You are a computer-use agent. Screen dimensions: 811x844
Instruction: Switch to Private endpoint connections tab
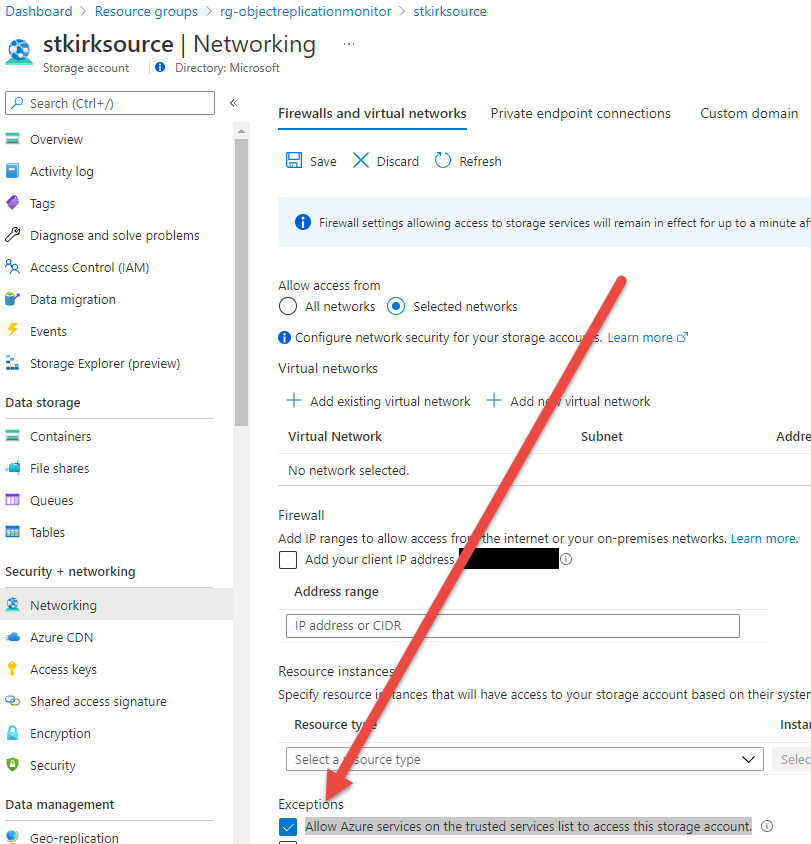pos(581,114)
